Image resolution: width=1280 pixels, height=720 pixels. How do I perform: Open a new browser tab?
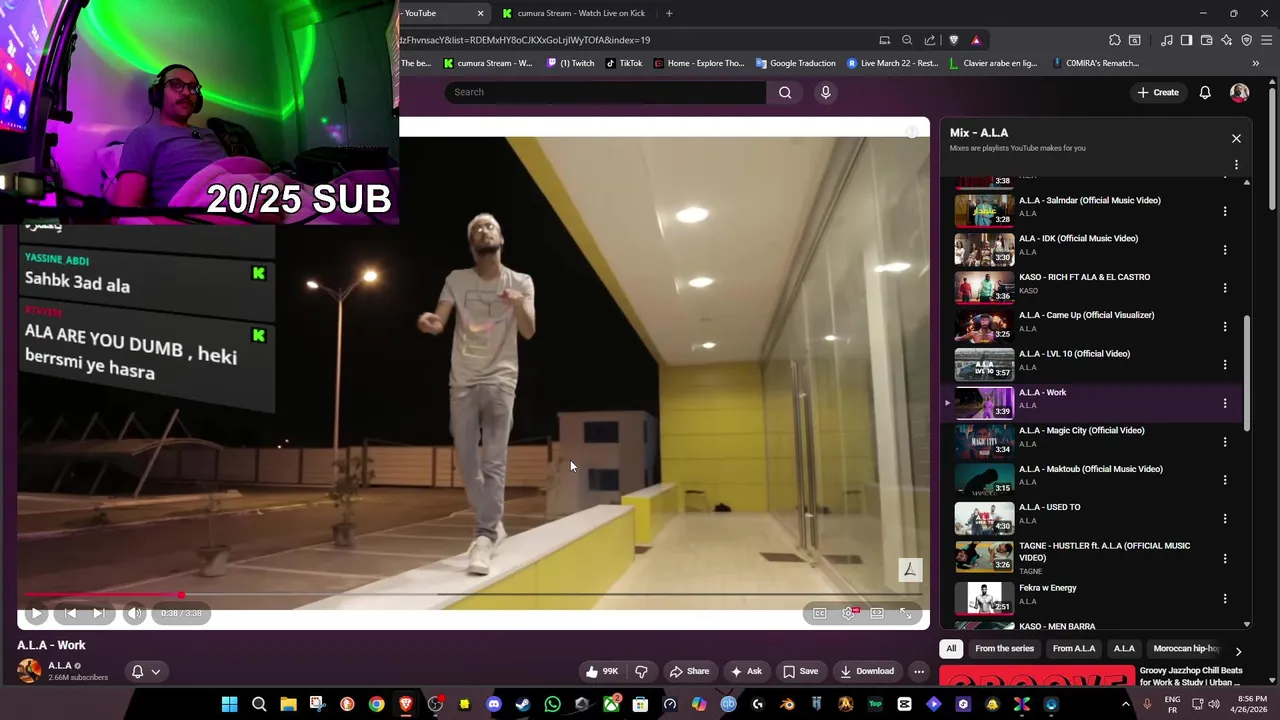coord(669,13)
